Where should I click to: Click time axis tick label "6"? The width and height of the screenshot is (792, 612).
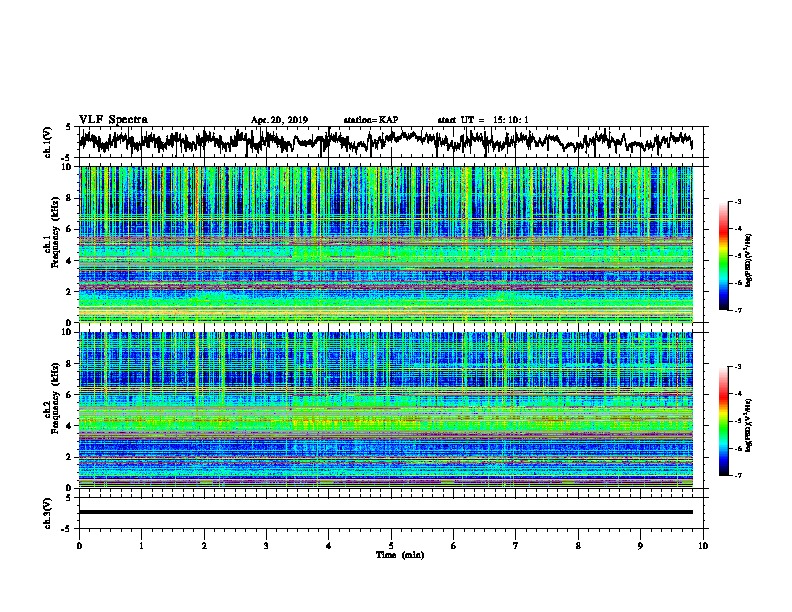pos(454,546)
